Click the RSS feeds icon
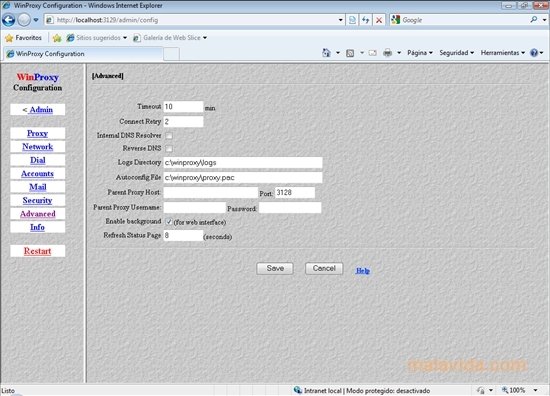This screenshot has width=550, height=396. click(x=350, y=53)
